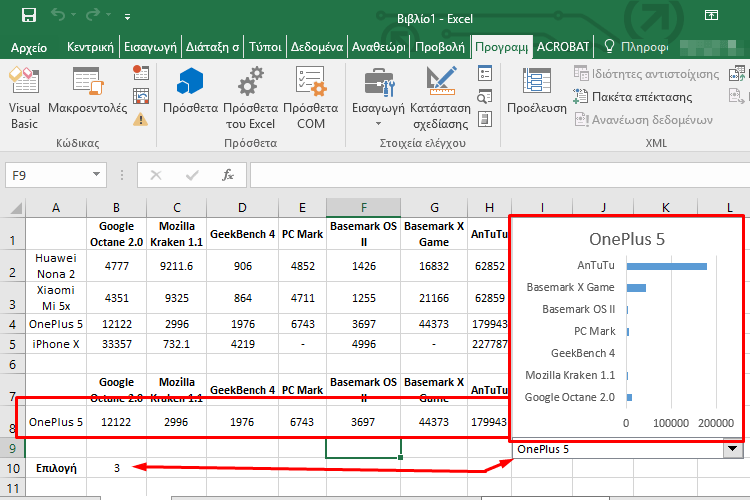
Task: Click iPhone X cell in row 5
Action: pyautogui.click(x=56, y=344)
